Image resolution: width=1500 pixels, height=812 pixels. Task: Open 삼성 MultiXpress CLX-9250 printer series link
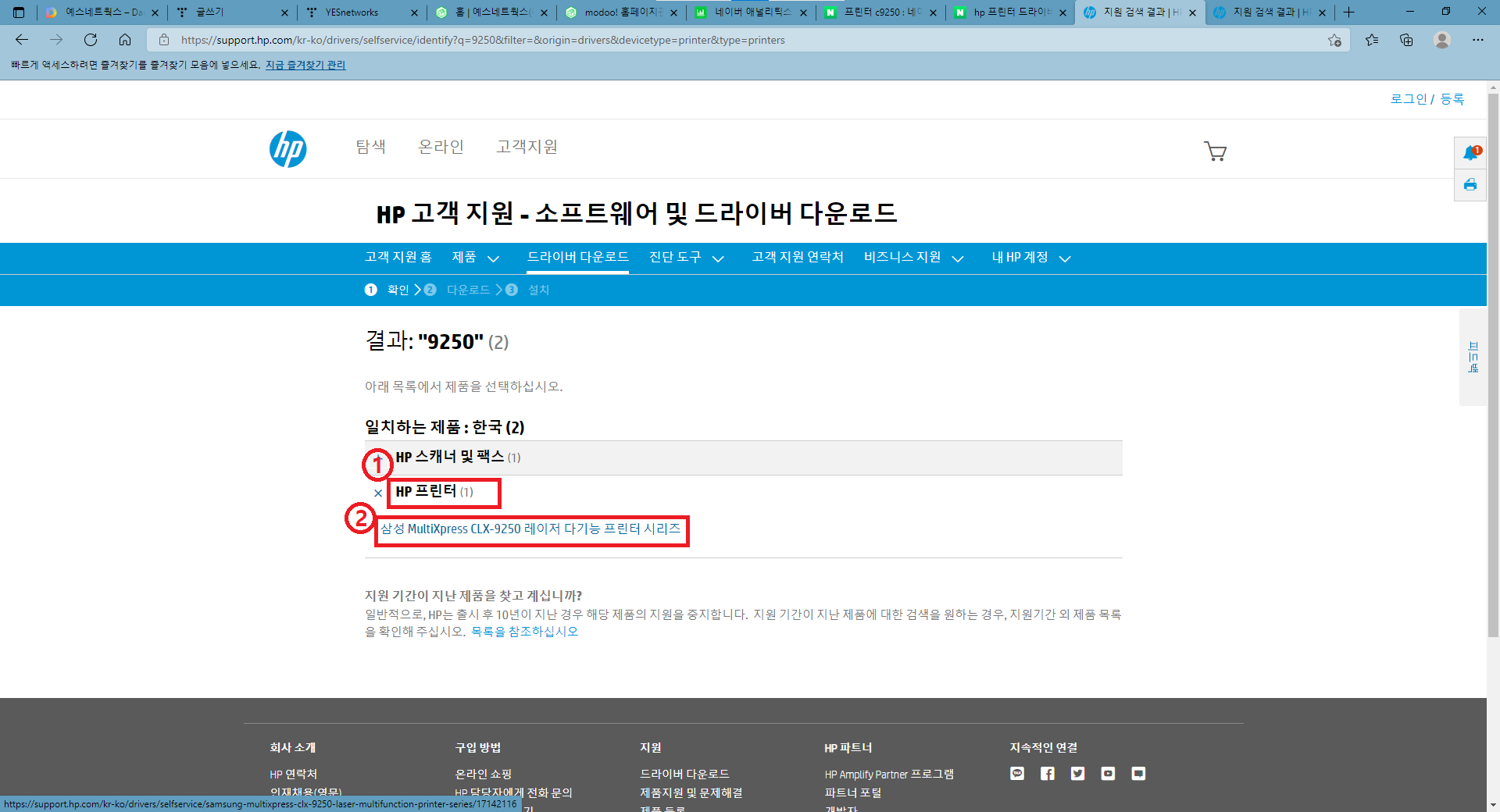(x=530, y=529)
